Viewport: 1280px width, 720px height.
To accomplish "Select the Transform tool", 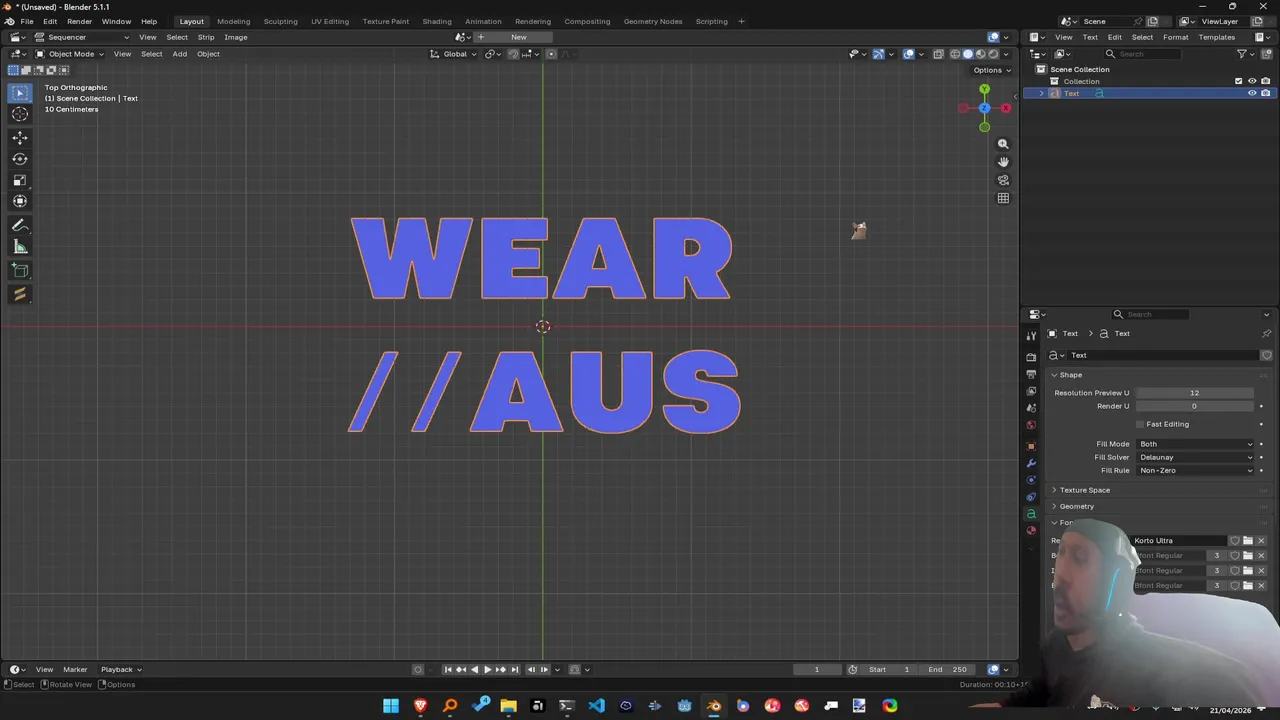I will tap(19, 202).
